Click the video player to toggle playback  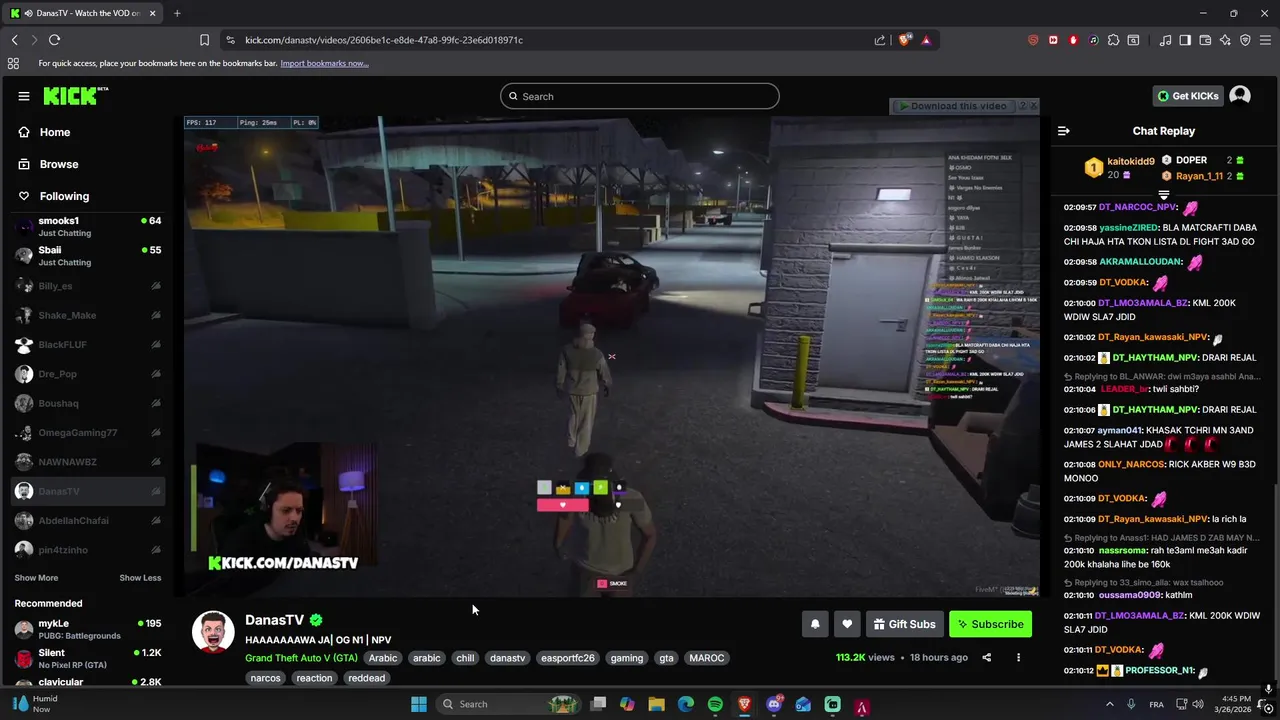tap(611, 356)
